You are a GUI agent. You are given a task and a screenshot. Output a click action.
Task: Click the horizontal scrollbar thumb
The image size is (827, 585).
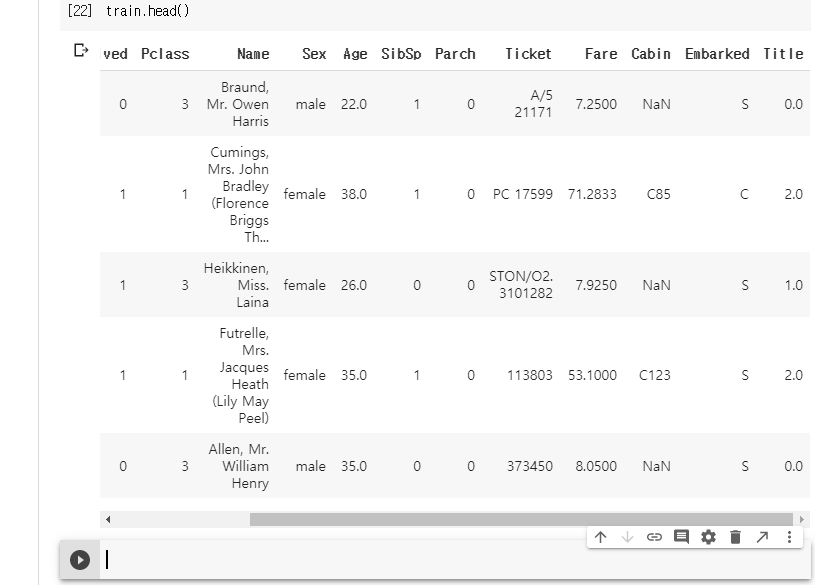520,520
